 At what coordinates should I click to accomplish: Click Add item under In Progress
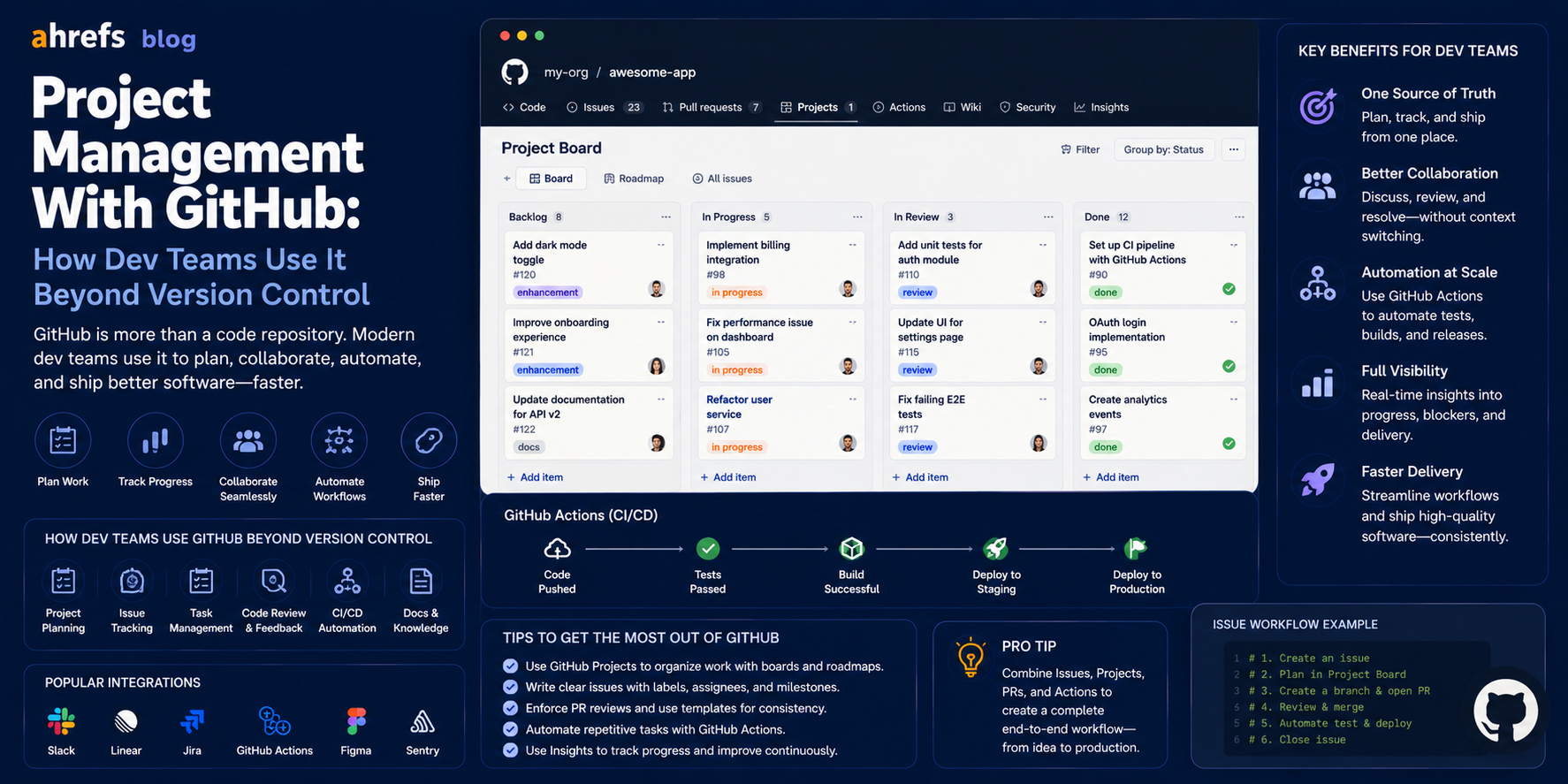(x=727, y=477)
